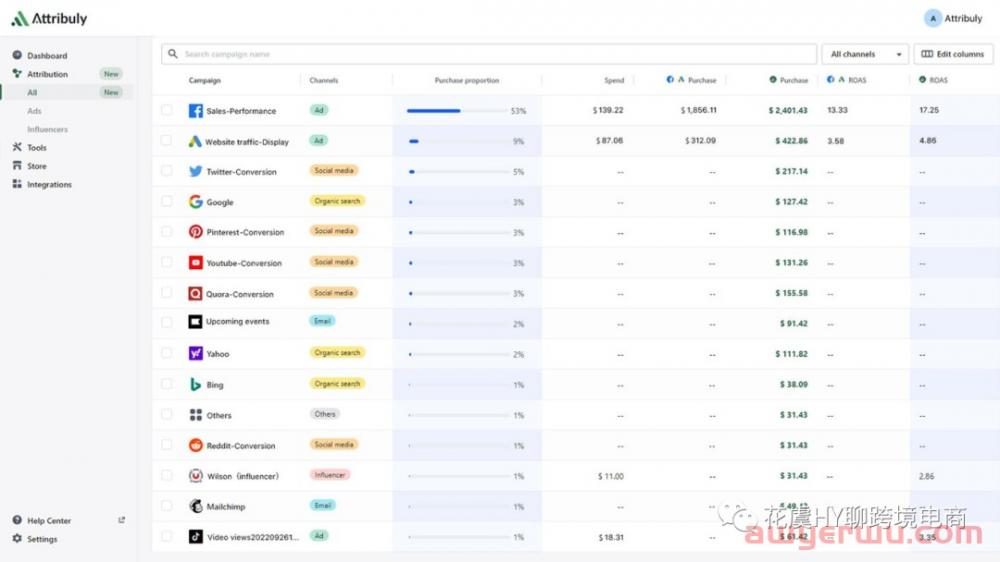This screenshot has width=1000, height=562.
Task: Tick the Pinterest-Conversion checkbox
Action: (x=166, y=232)
